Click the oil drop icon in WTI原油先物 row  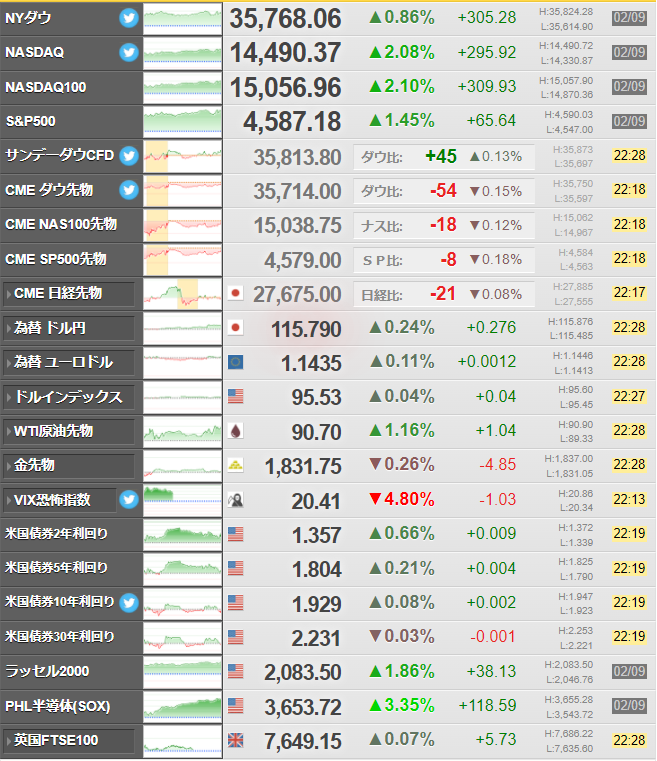[236, 431]
